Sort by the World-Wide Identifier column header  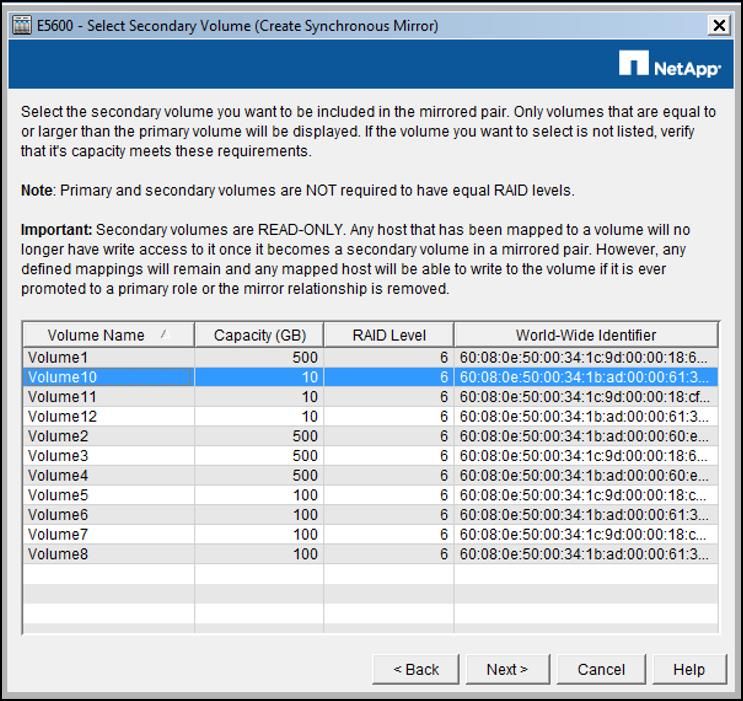tap(586, 335)
